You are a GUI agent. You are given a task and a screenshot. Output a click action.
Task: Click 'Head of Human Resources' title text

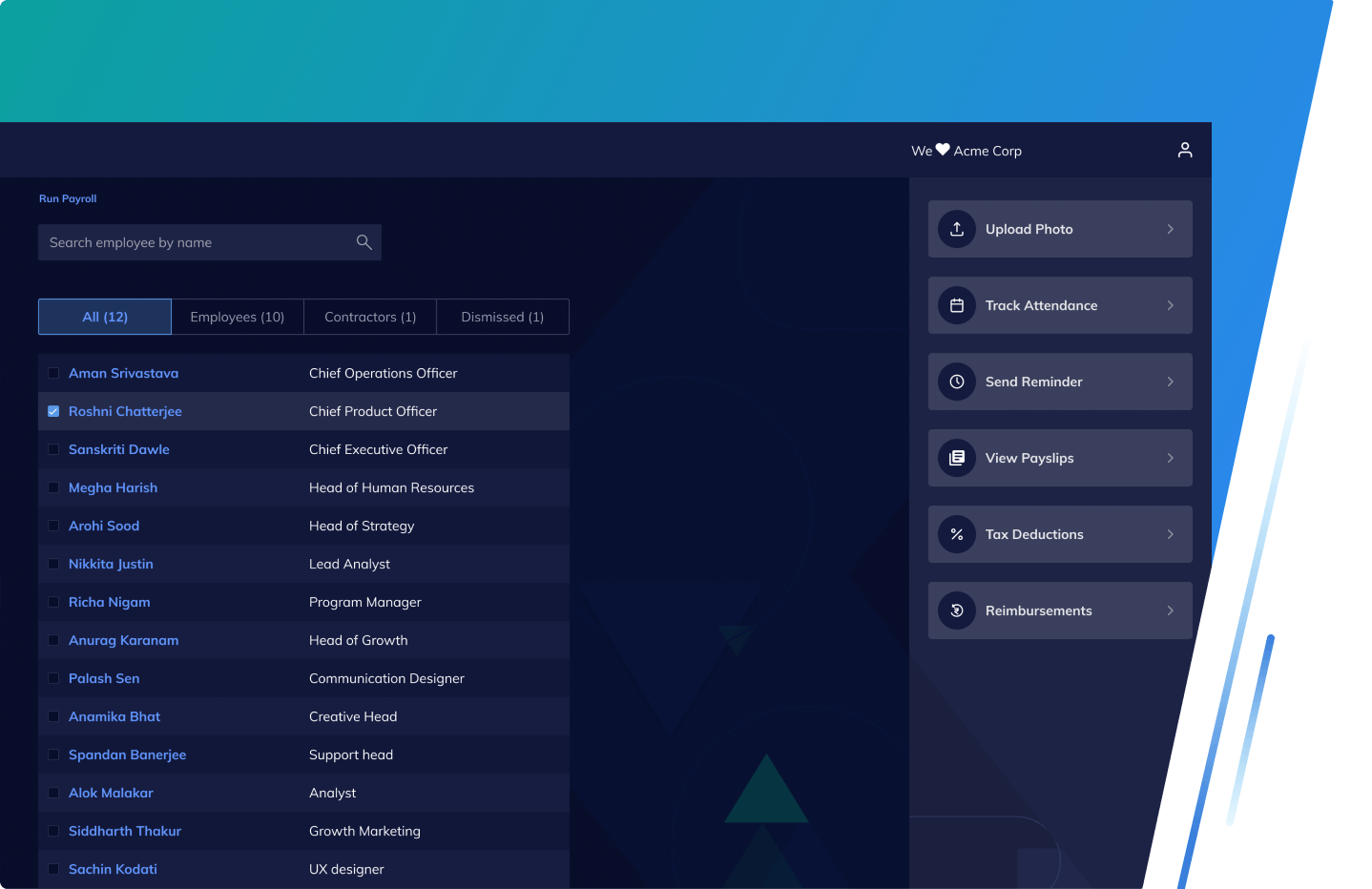pyautogui.click(x=391, y=487)
